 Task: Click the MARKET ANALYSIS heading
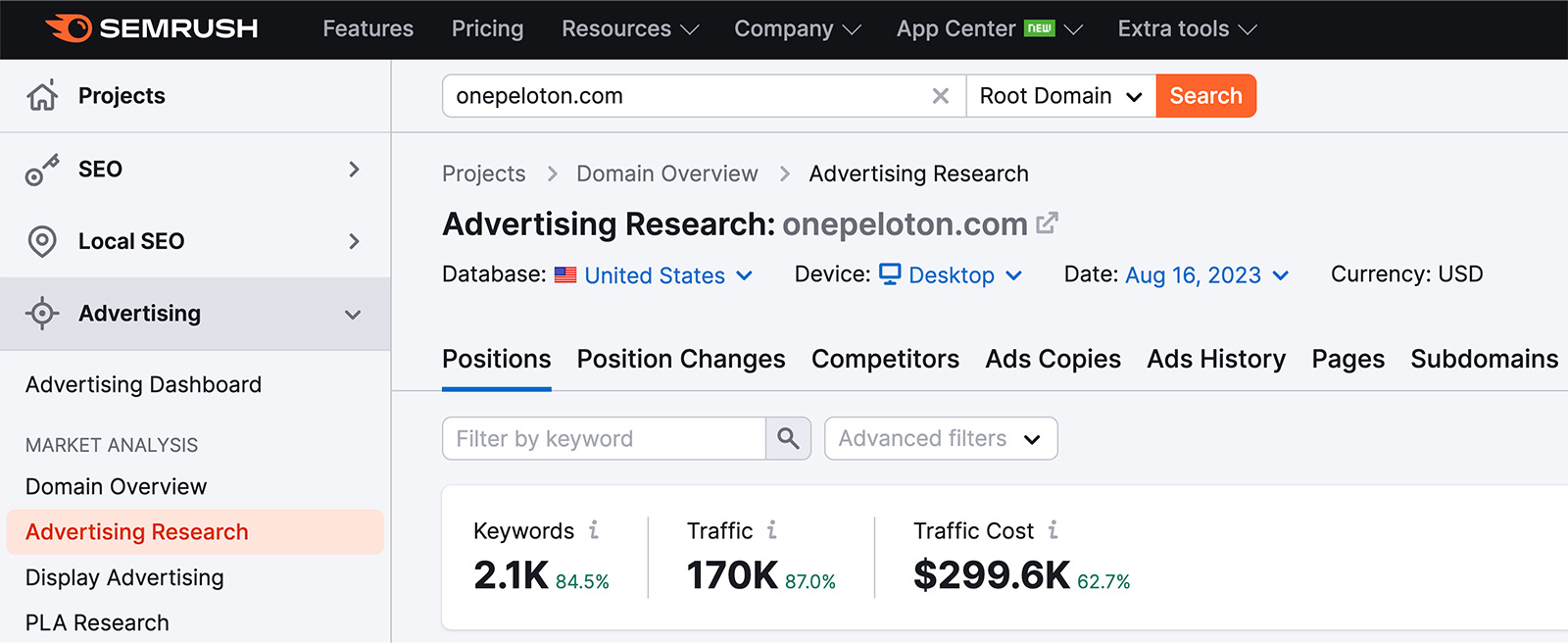(x=112, y=445)
